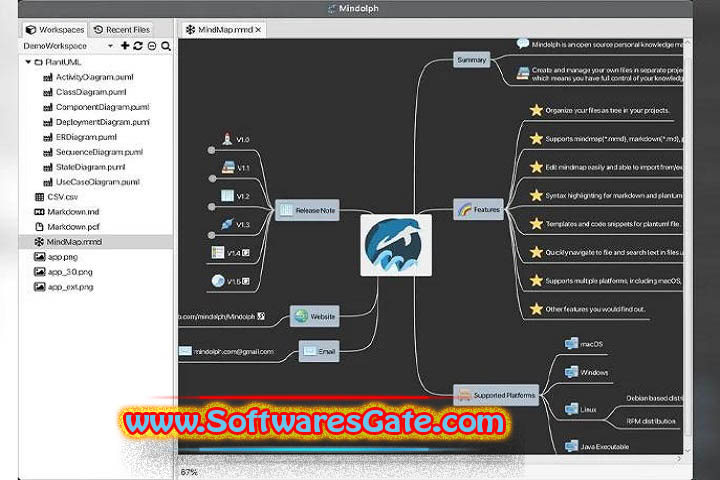The height and width of the screenshot is (480, 720).
Task: Click the V1.0 rocket icon
Action: click(227, 139)
